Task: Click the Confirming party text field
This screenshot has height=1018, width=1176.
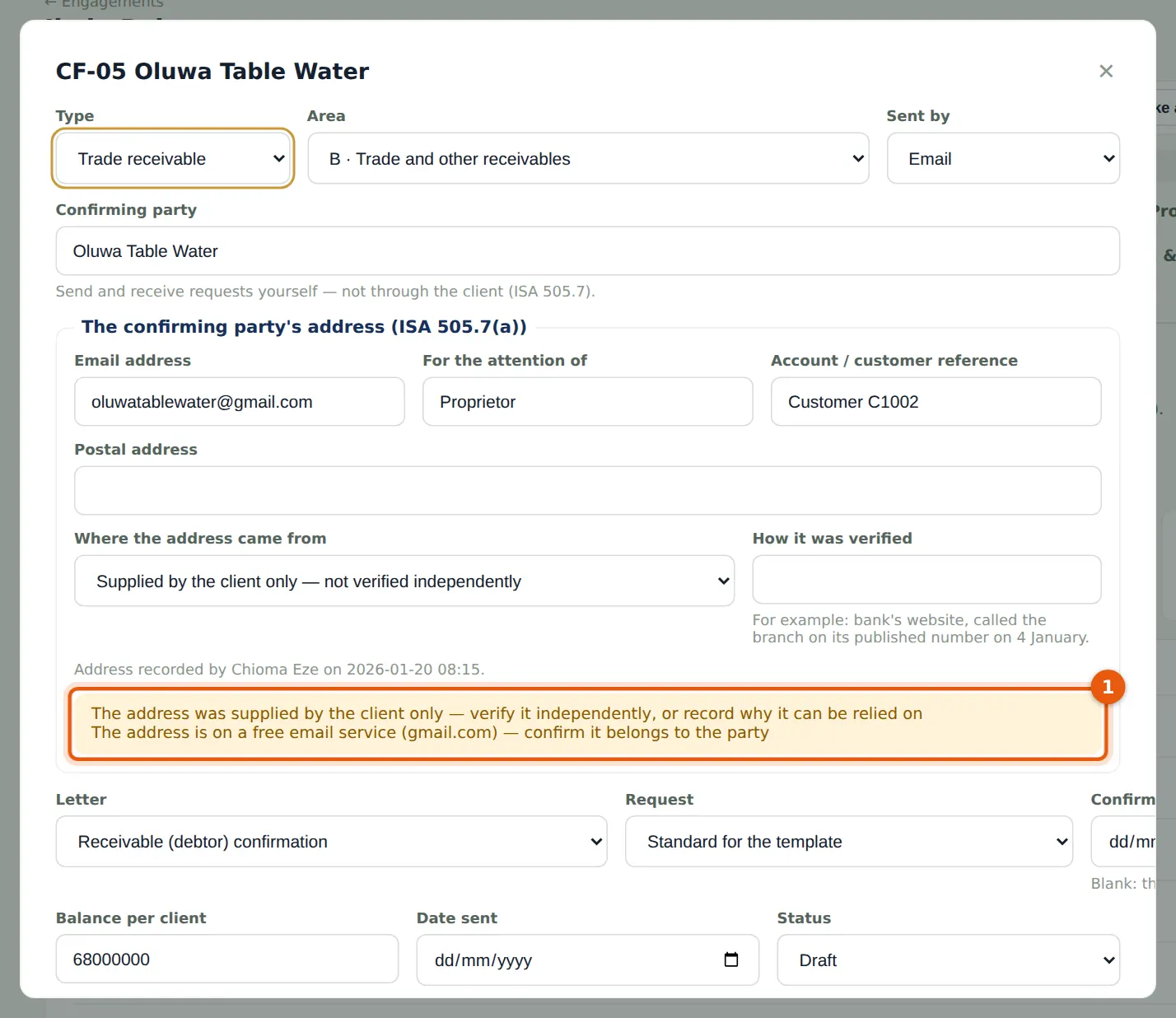Action: point(588,251)
